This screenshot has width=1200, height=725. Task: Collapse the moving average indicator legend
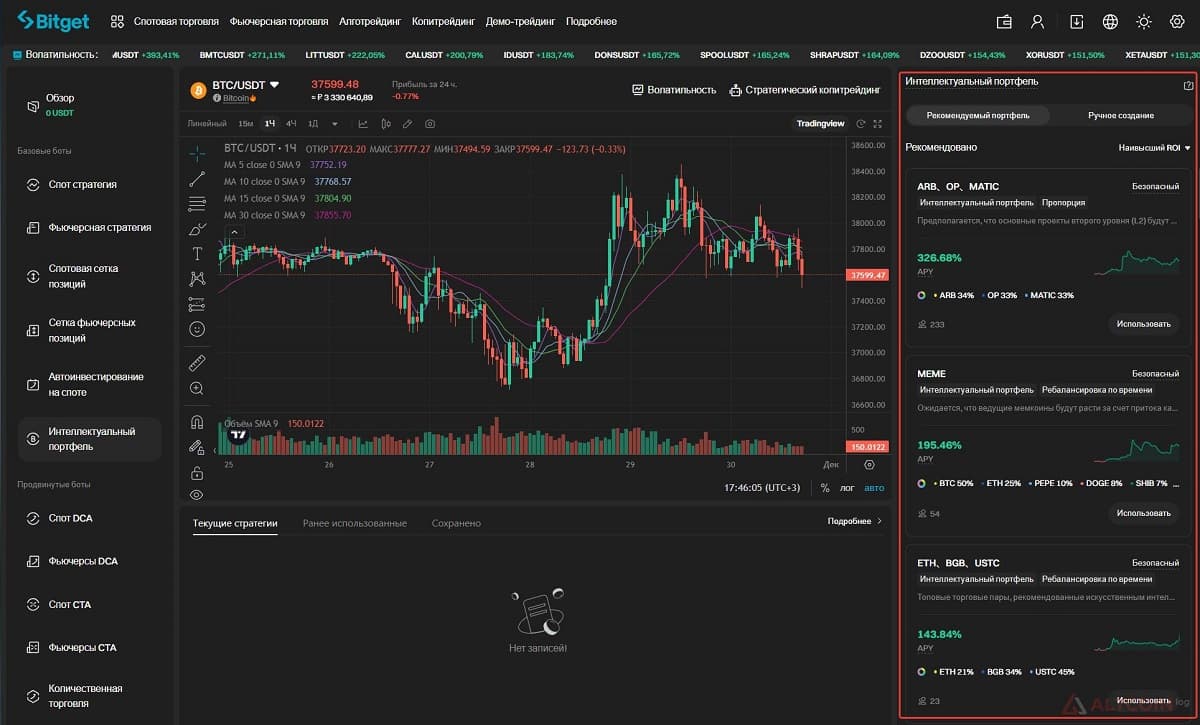pos(234,232)
